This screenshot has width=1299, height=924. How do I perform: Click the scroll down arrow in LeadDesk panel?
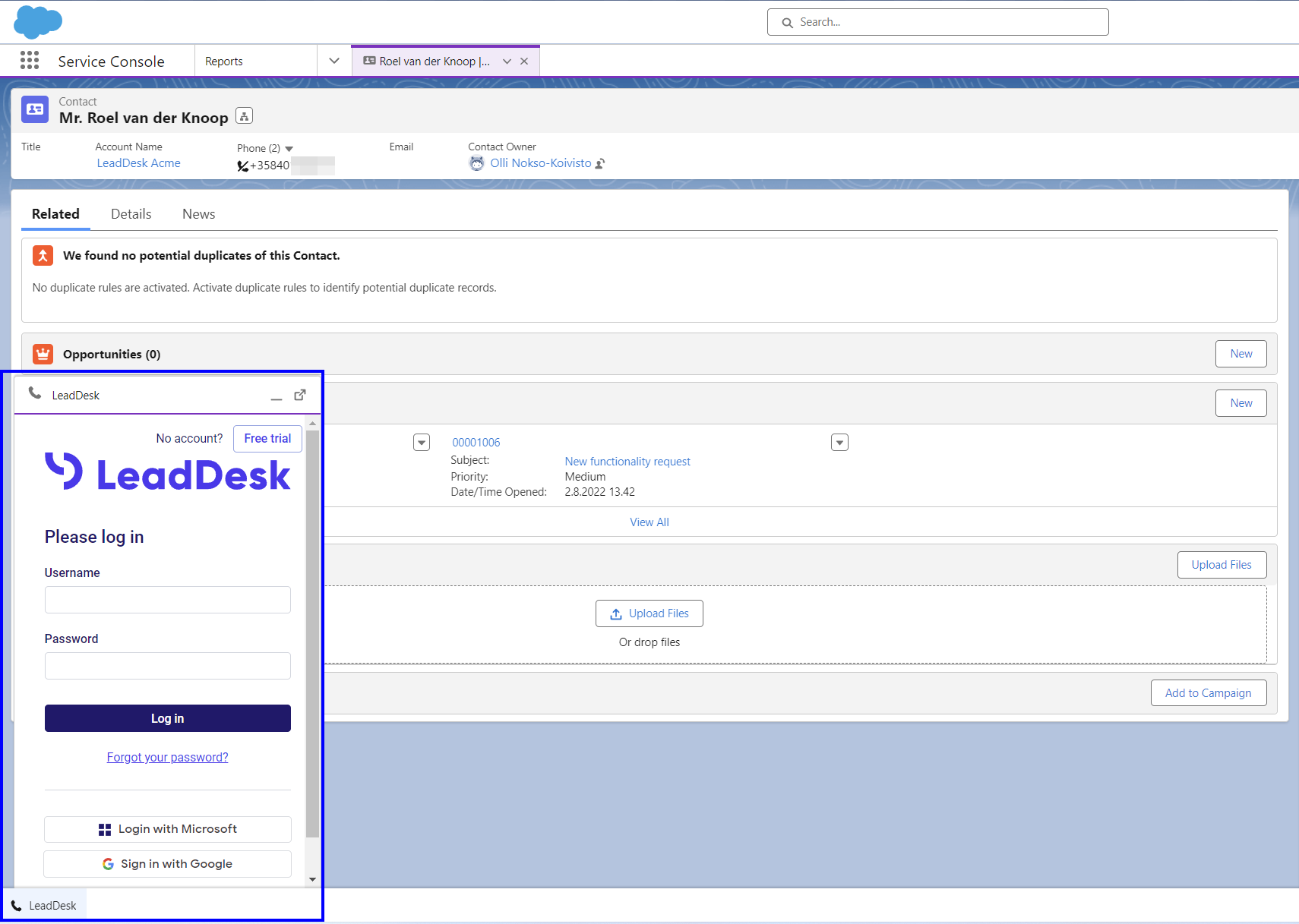[312, 879]
